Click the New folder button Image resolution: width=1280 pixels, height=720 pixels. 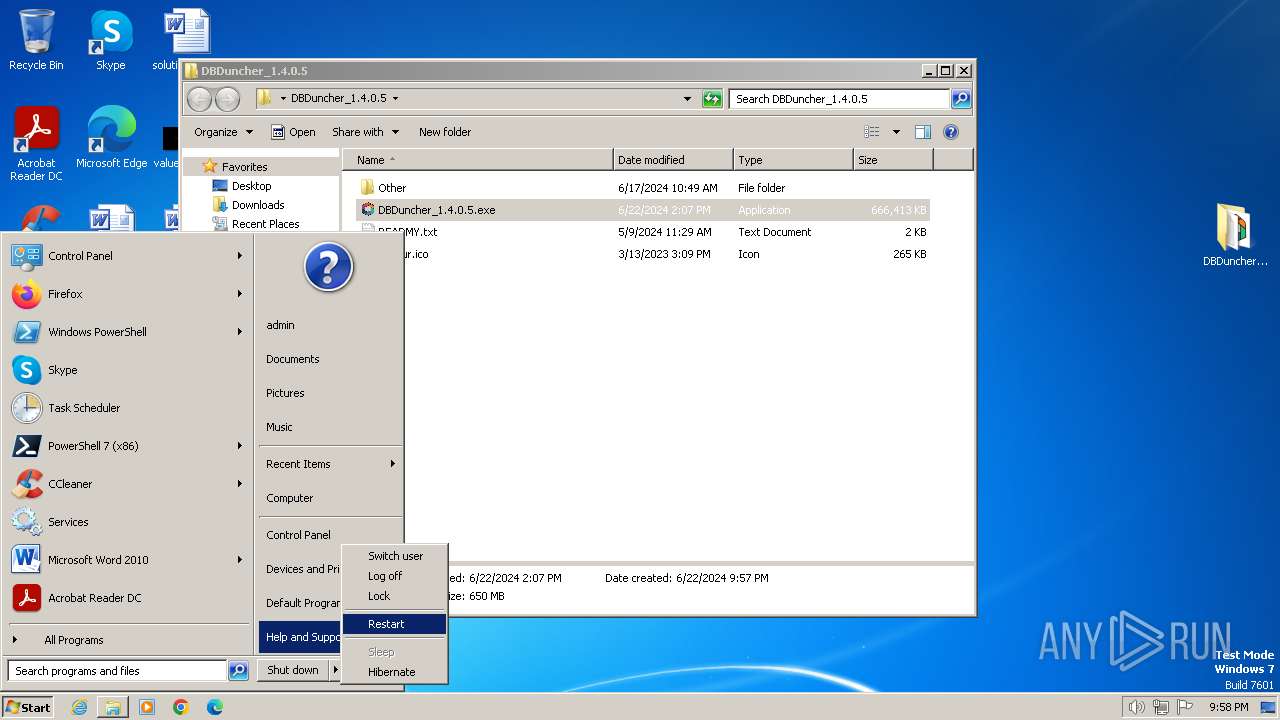point(445,132)
